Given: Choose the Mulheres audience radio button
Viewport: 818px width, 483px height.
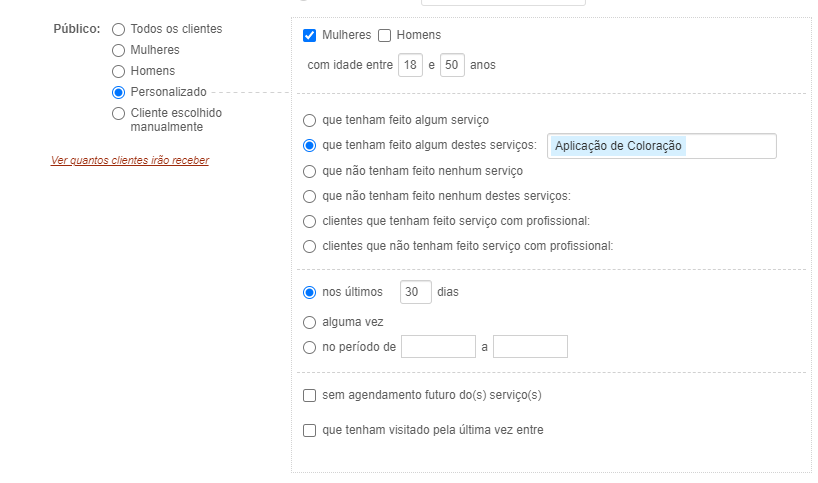Looking at the screenshot, I should (118, 51).
